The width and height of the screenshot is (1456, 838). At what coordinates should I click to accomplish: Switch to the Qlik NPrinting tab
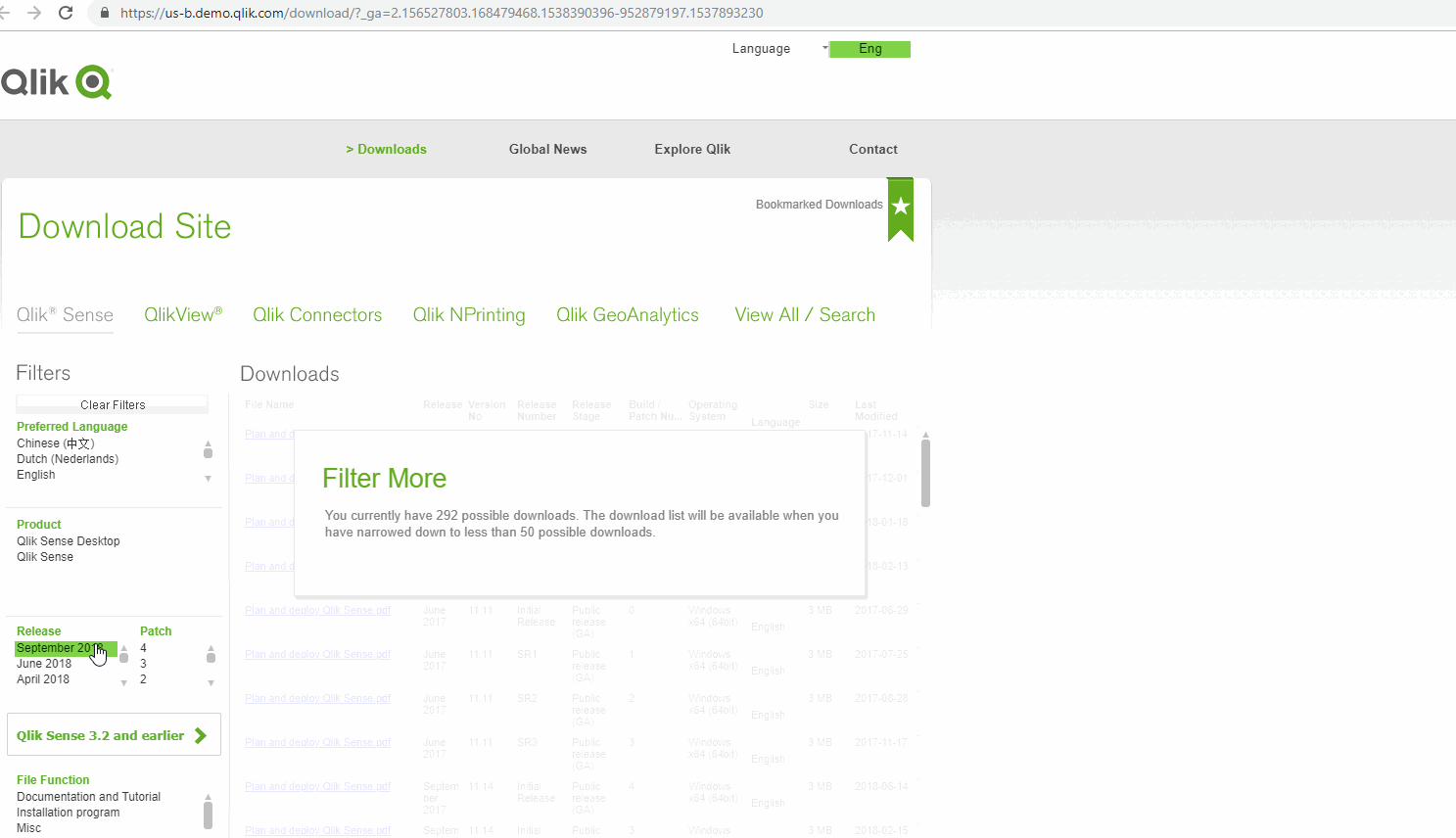469,314
